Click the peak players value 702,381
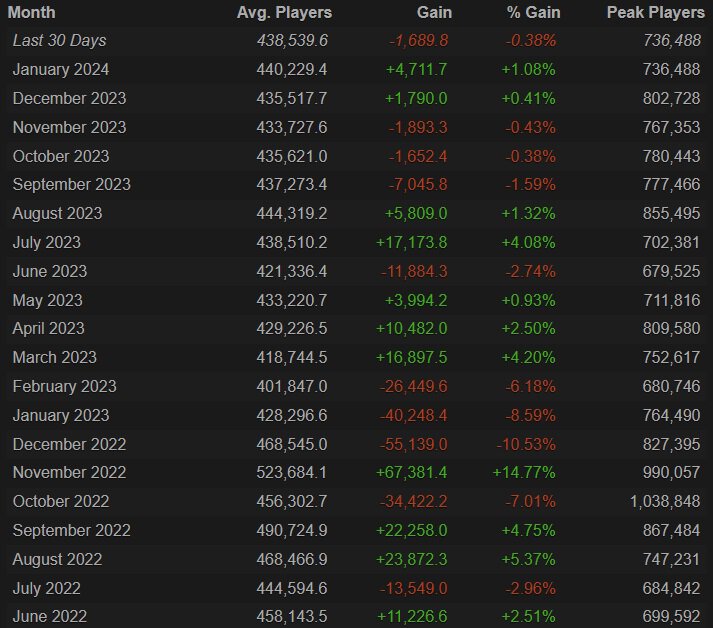Screen dimensions: 713x628 (x=671, y=243)
